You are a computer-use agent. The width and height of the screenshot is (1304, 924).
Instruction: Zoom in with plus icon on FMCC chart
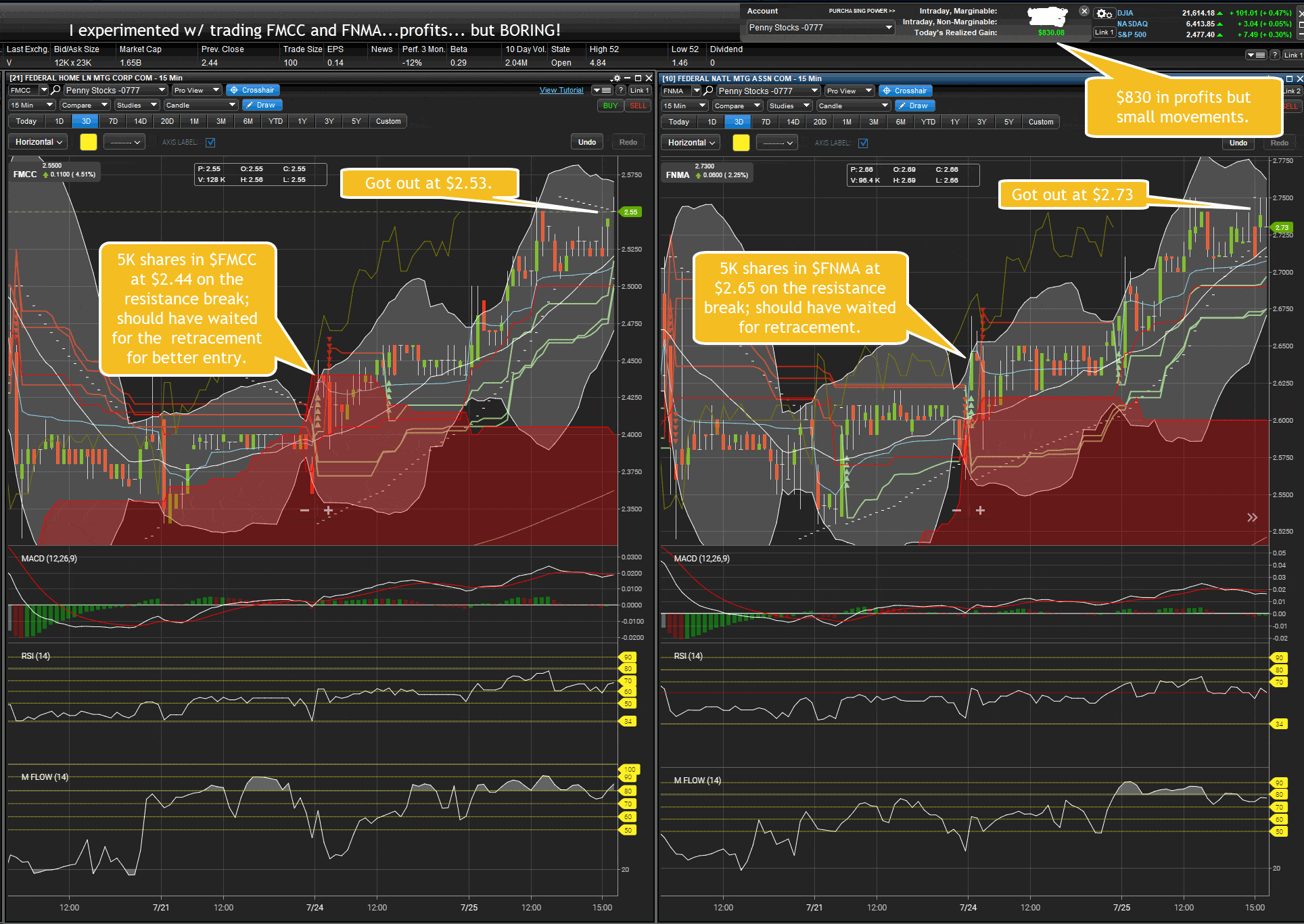point(328,511)
